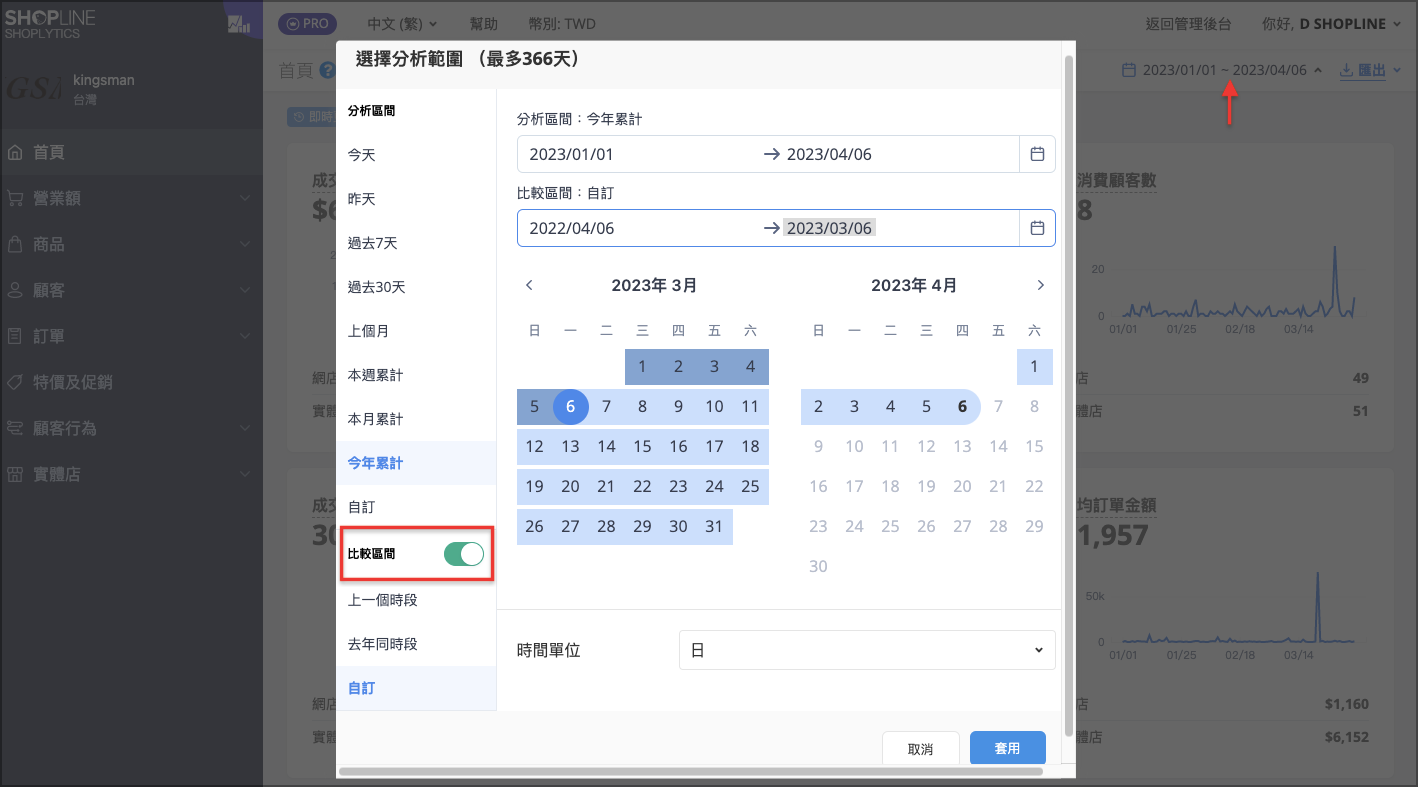The image size is (1418, 787).
Task: Click the 匯出 export download icon
Action: (1346, 70)
